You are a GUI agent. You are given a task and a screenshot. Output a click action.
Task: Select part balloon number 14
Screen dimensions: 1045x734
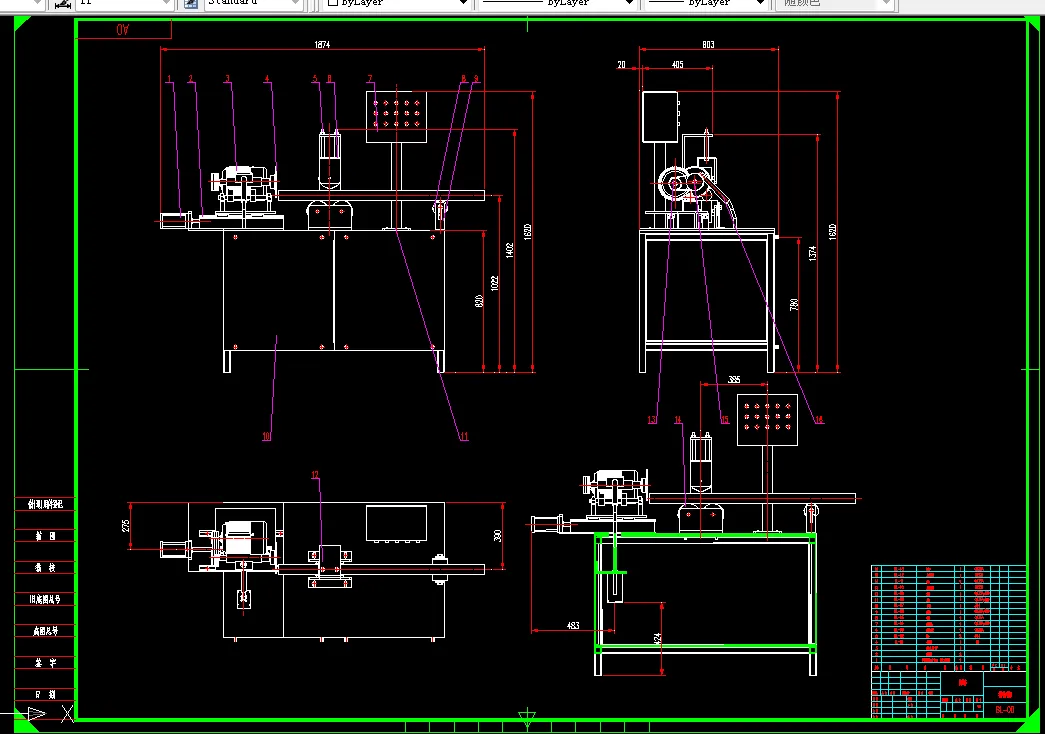click(x=678, y=419)
